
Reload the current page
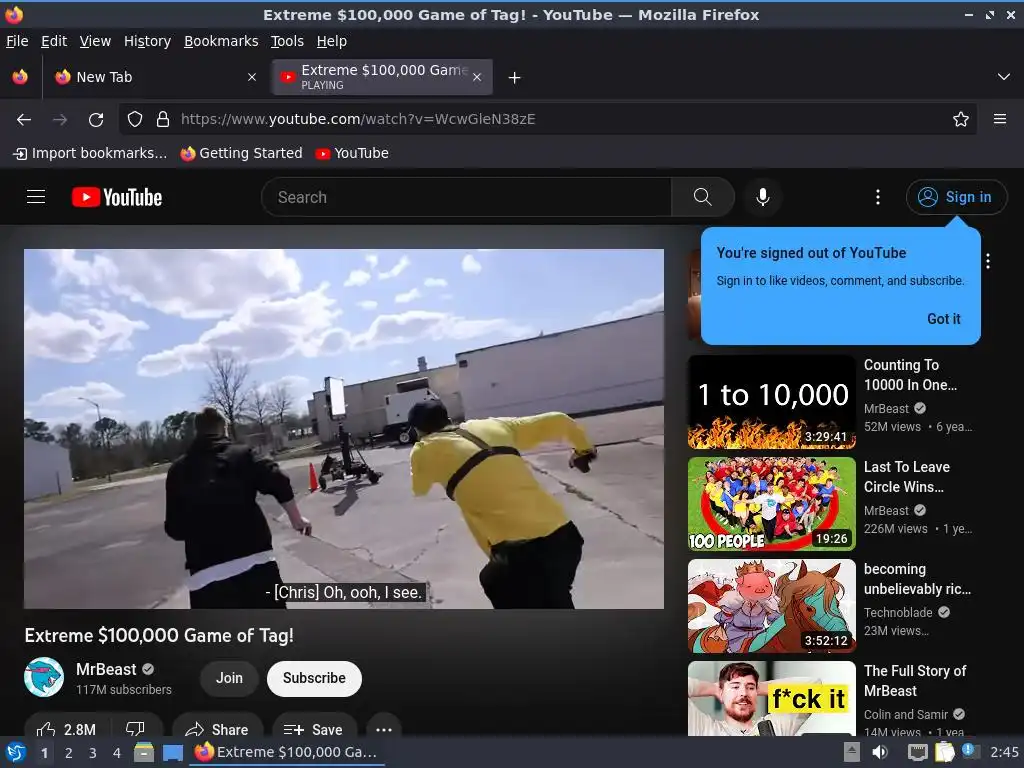[96, 119]
